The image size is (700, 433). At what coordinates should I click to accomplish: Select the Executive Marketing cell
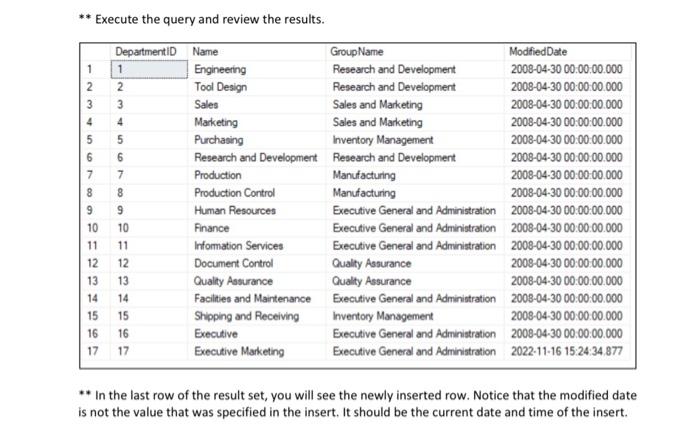pos(257,351)
